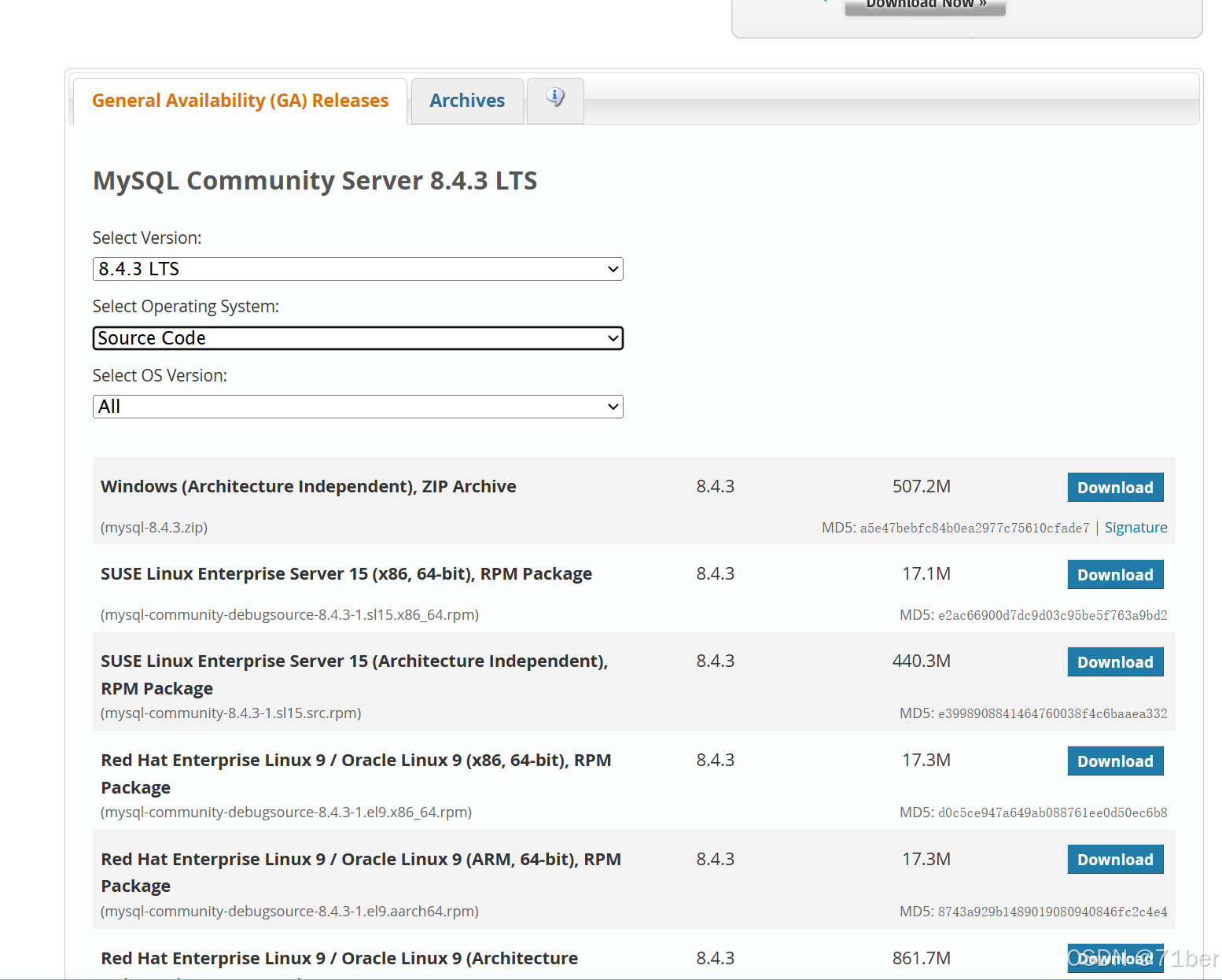
Task: Click the 440.3M file size value
Action: point(922,661)
